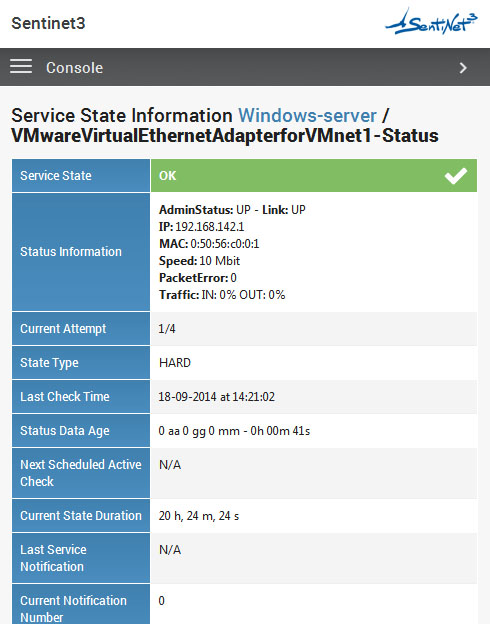Click the Console menu label
The width and height of the screenshot is (490, 624).
pos(74,68)
